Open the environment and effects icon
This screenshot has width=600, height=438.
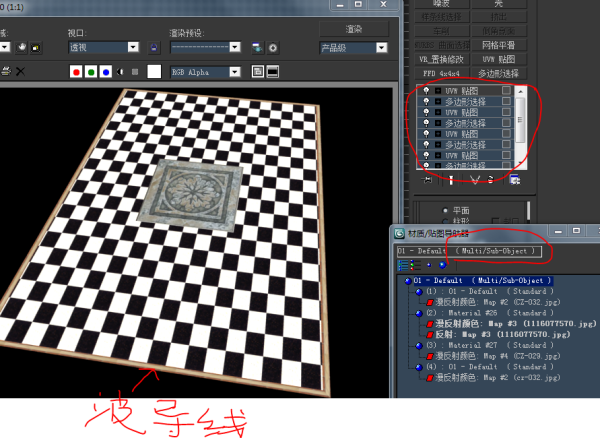(273, 48)
